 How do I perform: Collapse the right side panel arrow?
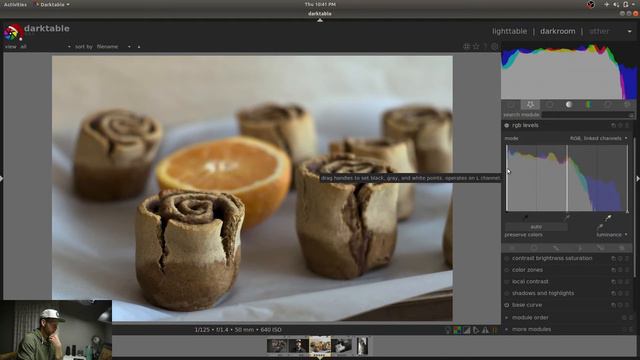coord(638,178)
